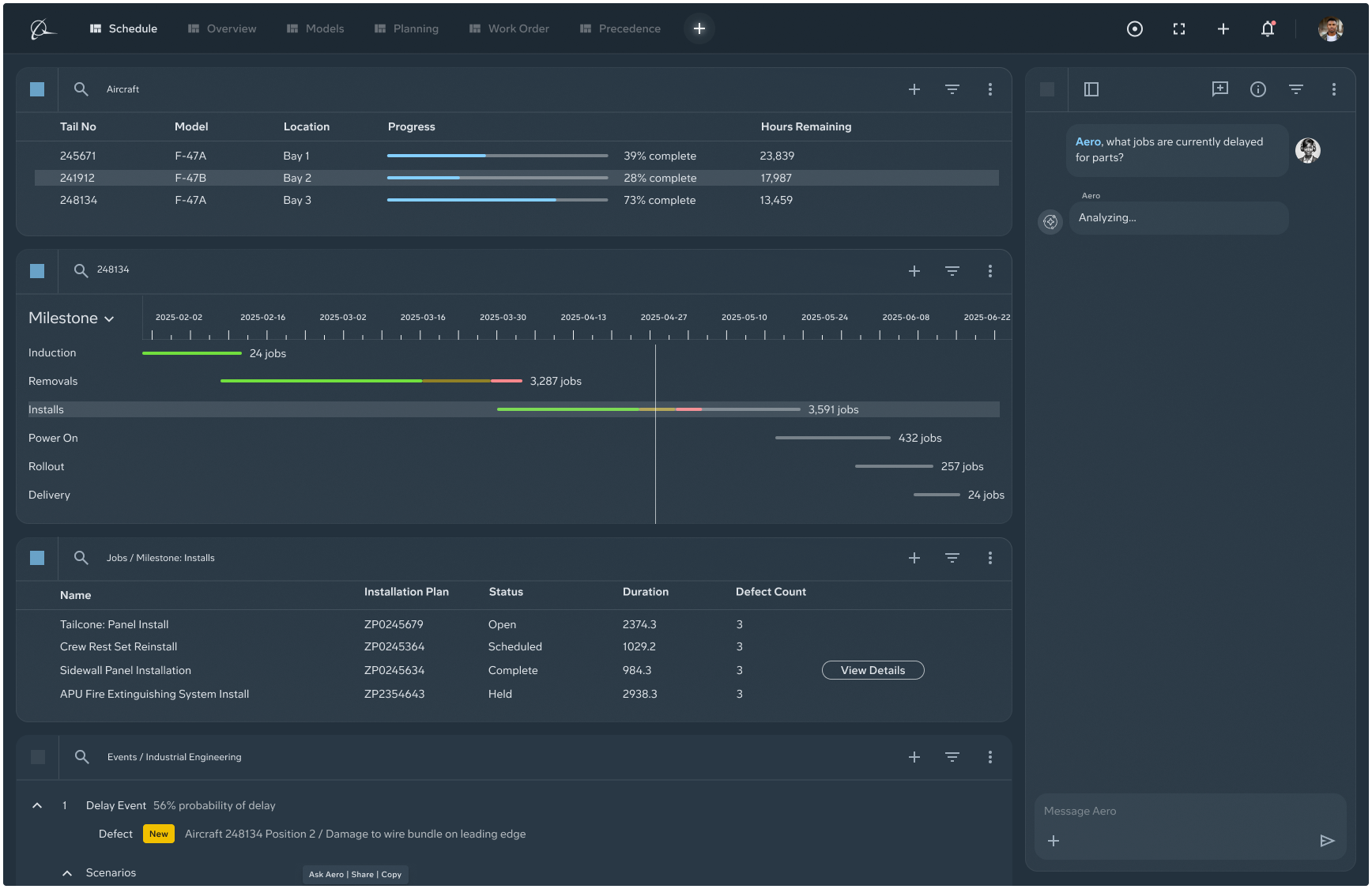Go to the Precedence tab
1372x889 pixels.
coord(620,28)
